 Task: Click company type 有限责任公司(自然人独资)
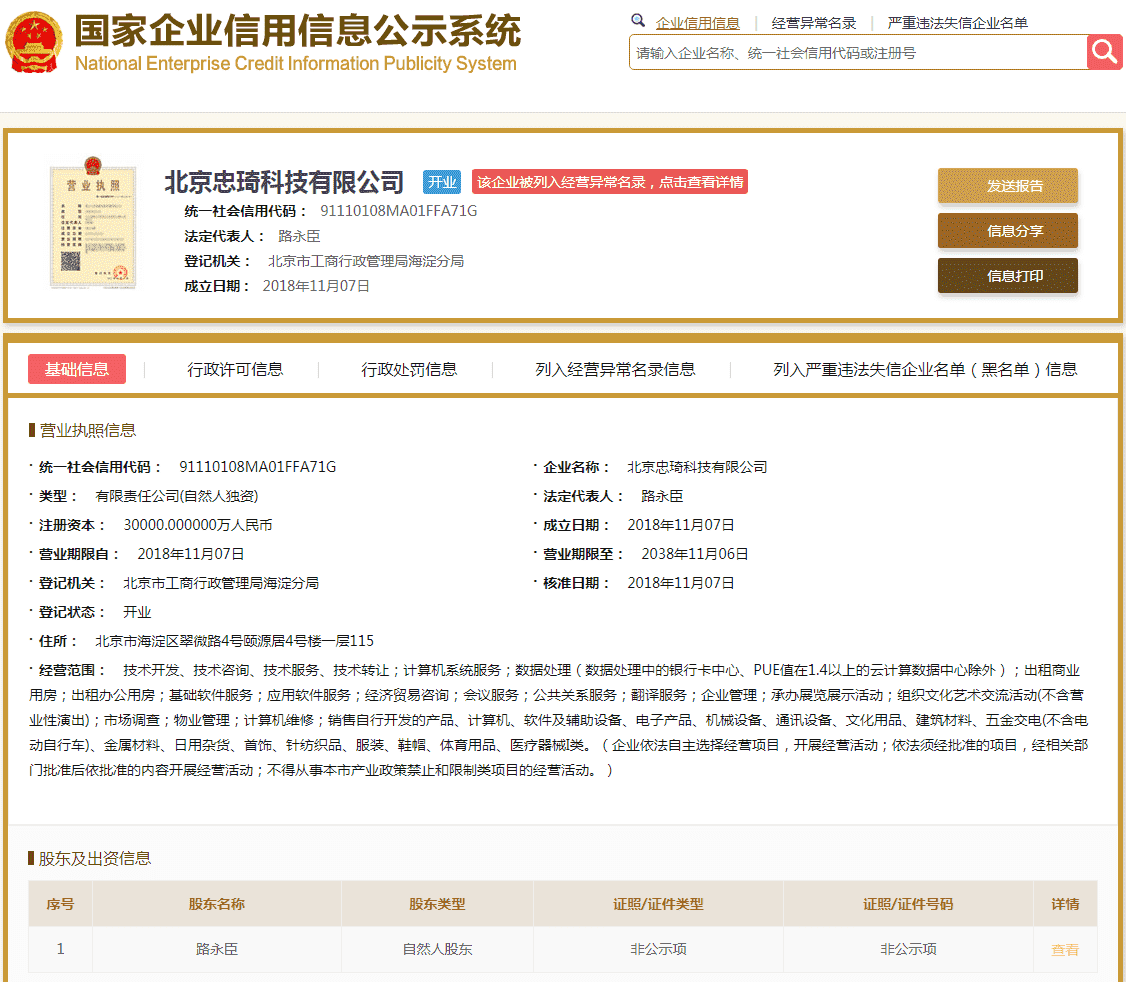coord(177,496)
